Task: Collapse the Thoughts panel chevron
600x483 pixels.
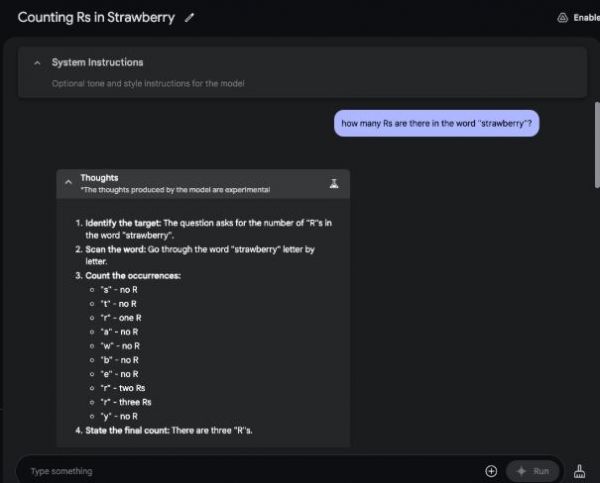Action: [x=67, y=183]
